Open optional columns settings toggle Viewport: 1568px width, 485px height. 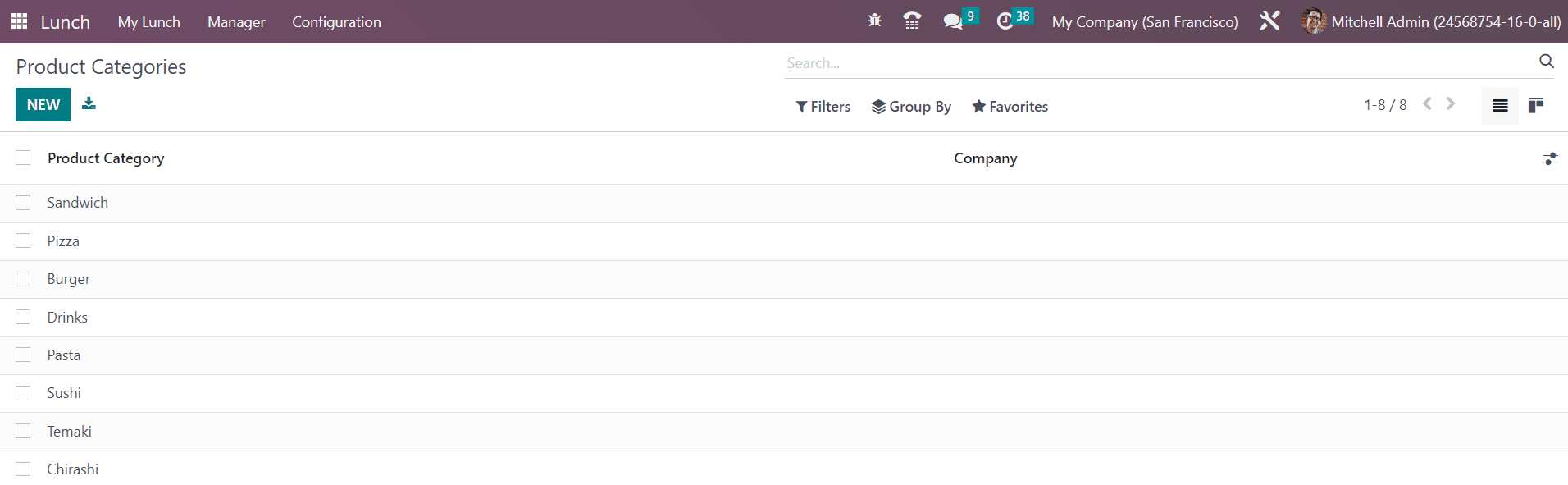tap(1550, 158)
